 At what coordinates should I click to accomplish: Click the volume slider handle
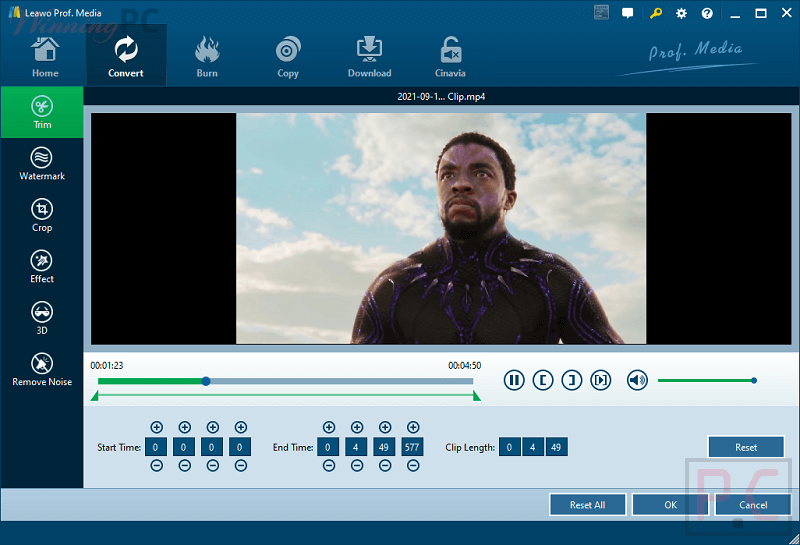pyautogui.click(x=754, y=380)
